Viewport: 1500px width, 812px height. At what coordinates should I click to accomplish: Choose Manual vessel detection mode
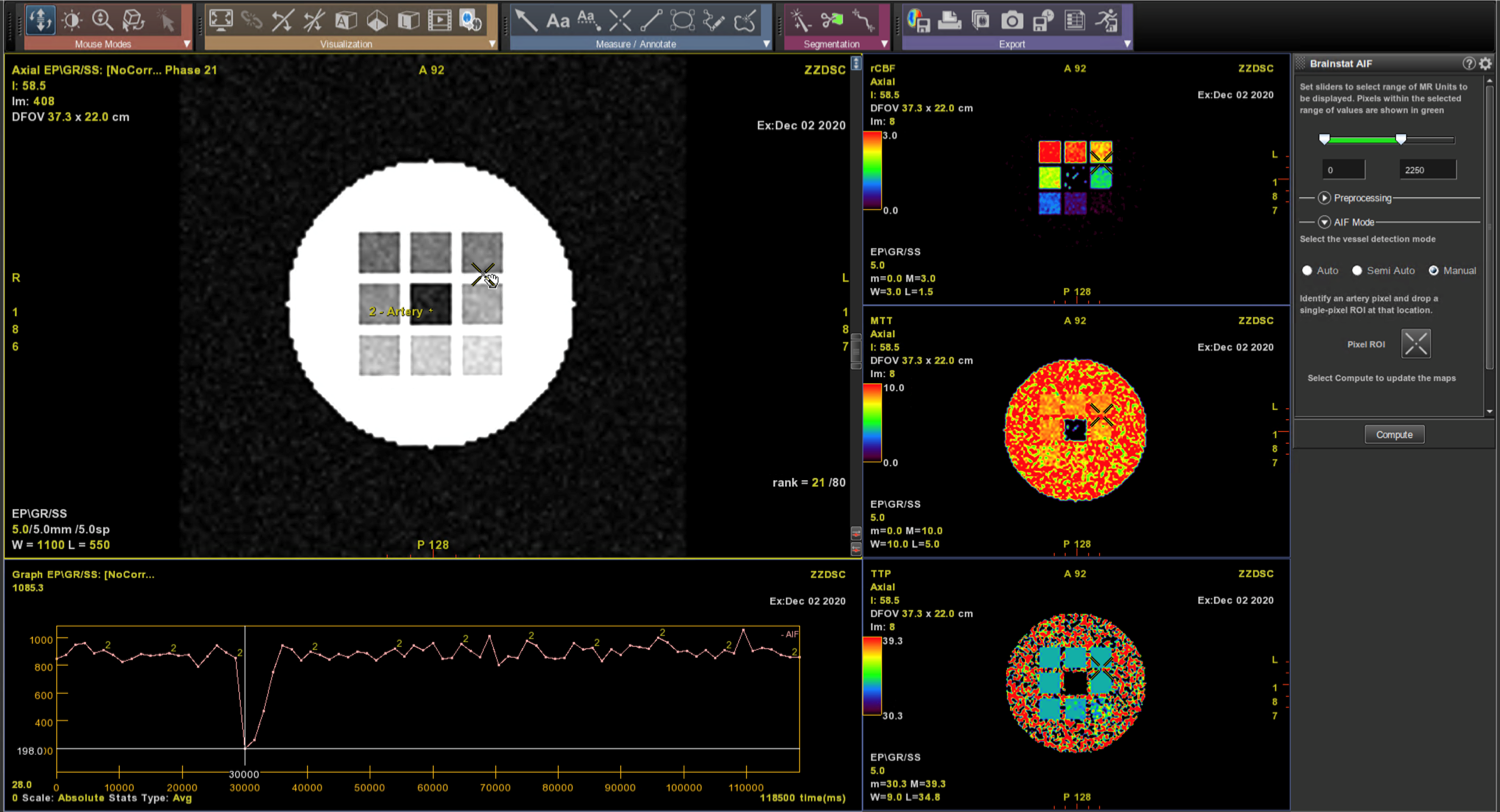pos(1434,271)
